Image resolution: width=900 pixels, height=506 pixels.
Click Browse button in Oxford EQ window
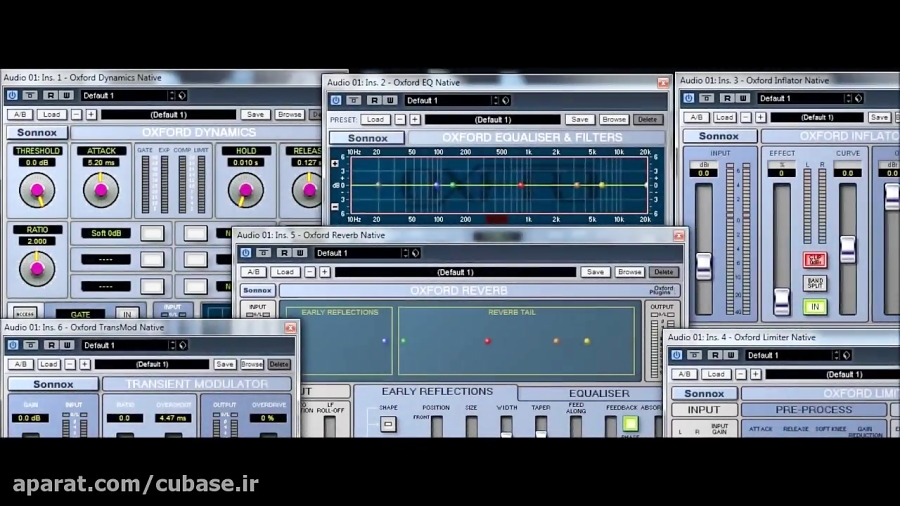click(614, 120)
